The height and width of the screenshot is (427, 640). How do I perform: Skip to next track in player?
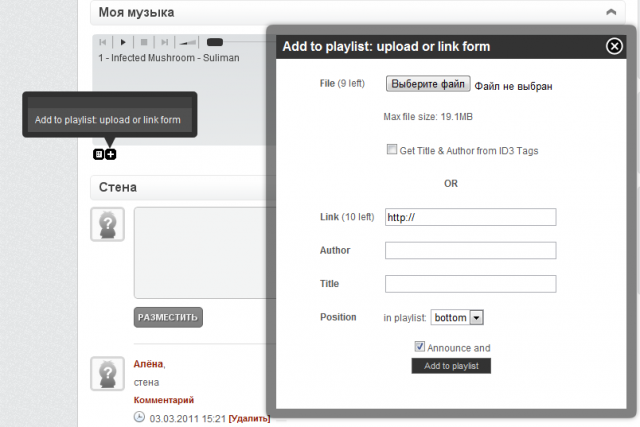[x=164, y=42]
